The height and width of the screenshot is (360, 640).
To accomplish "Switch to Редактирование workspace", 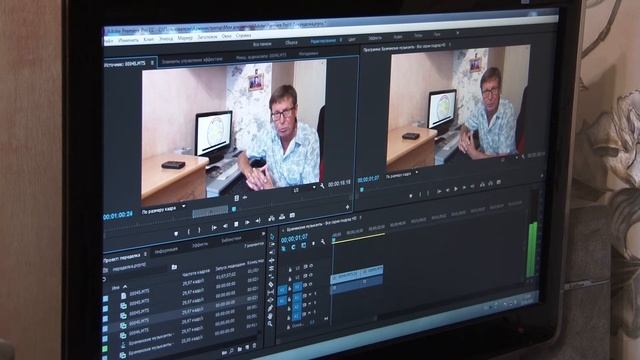I will tap(323, 41).
